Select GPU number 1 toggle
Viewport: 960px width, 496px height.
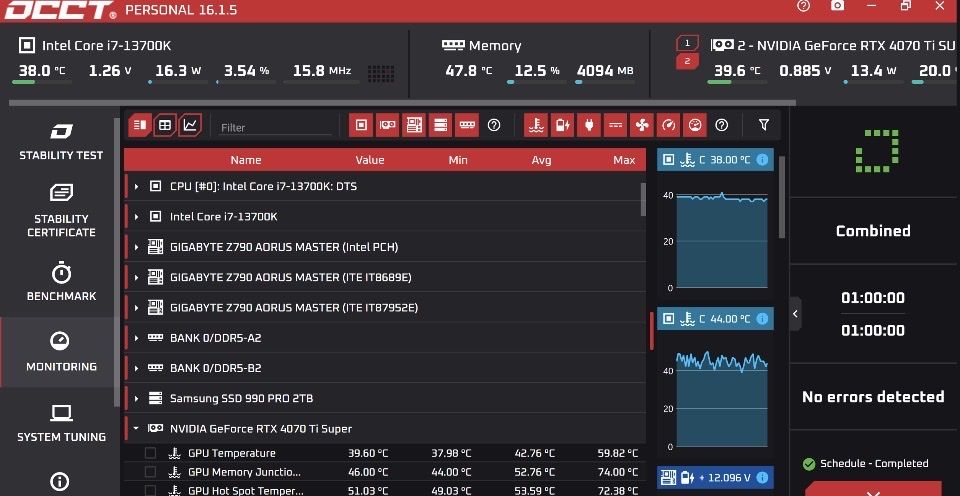tap(686, 43)
